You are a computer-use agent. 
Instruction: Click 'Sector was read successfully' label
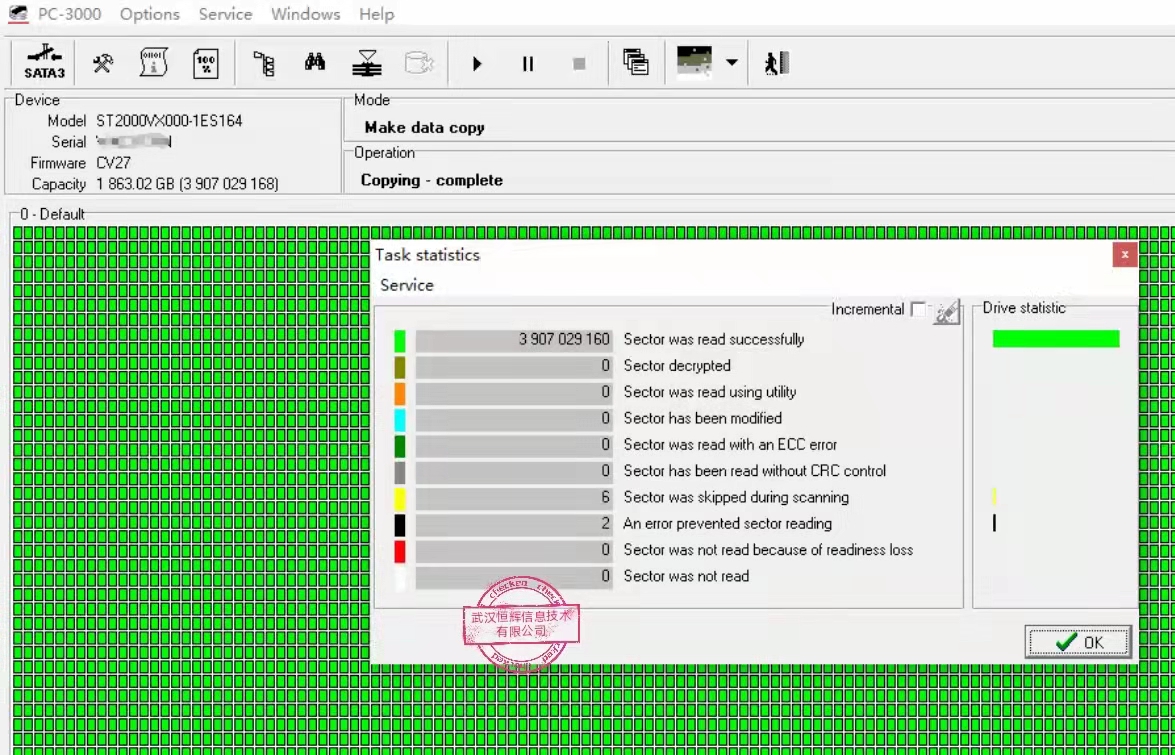[713, 339]
